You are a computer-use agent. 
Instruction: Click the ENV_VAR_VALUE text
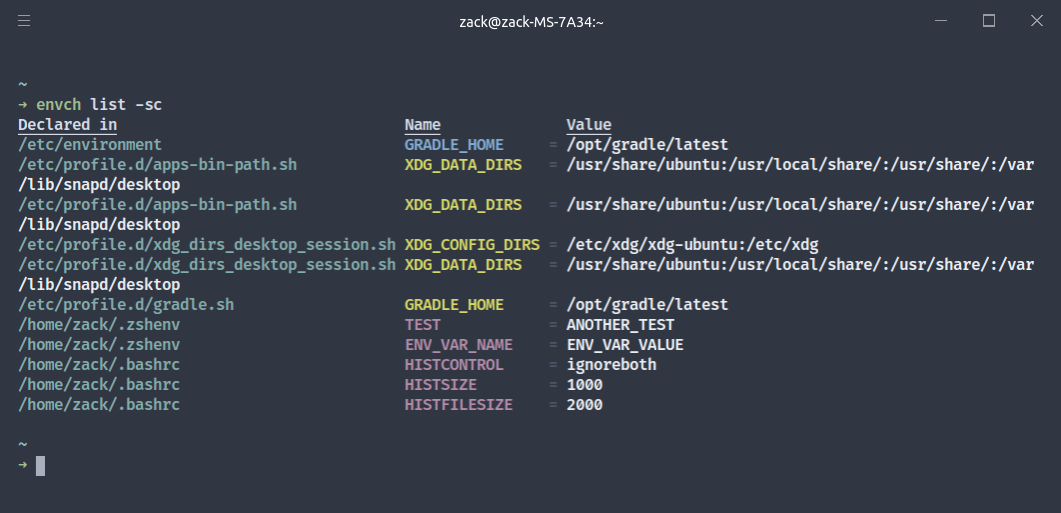point(625,344)
